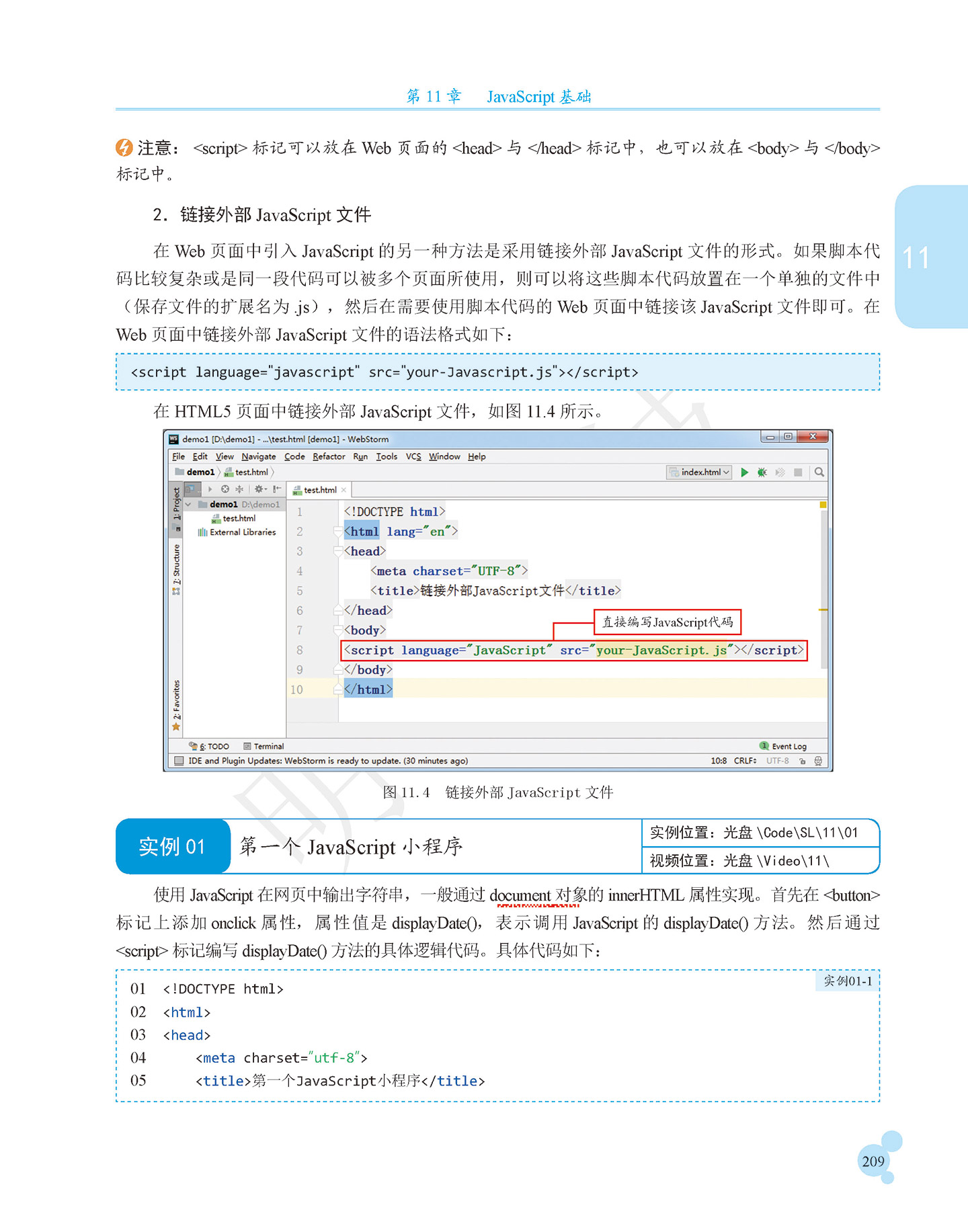Click the Favorites star icon

coord(176,727)
